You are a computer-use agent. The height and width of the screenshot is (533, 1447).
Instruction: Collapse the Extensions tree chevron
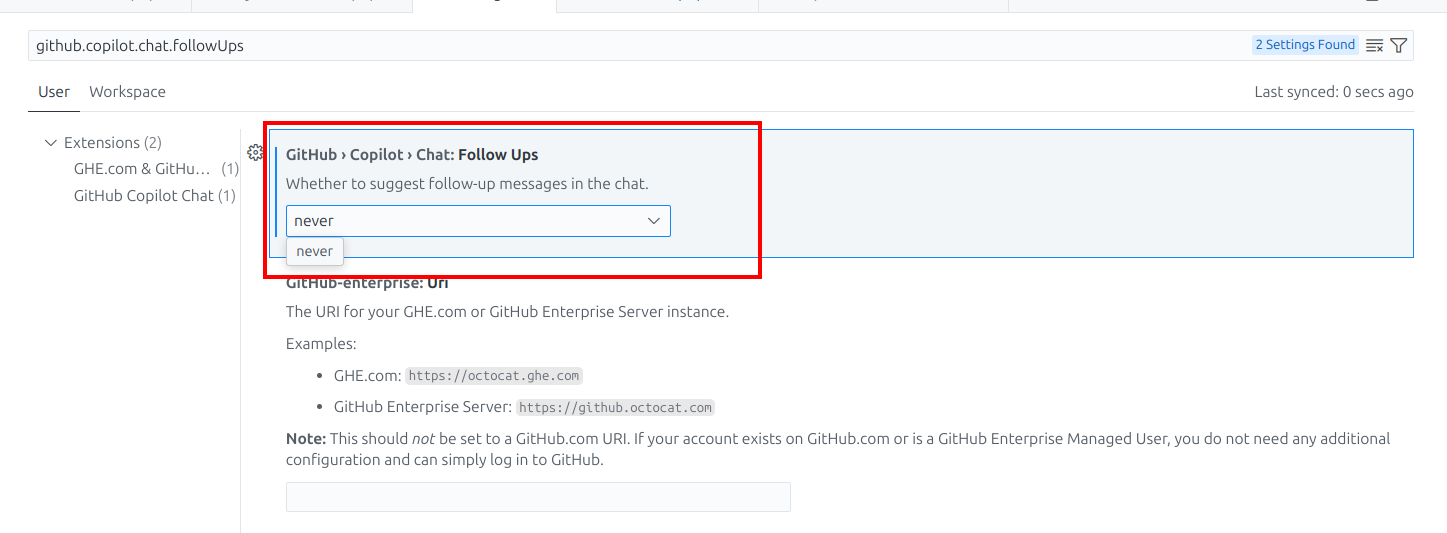tap(51, 143)
